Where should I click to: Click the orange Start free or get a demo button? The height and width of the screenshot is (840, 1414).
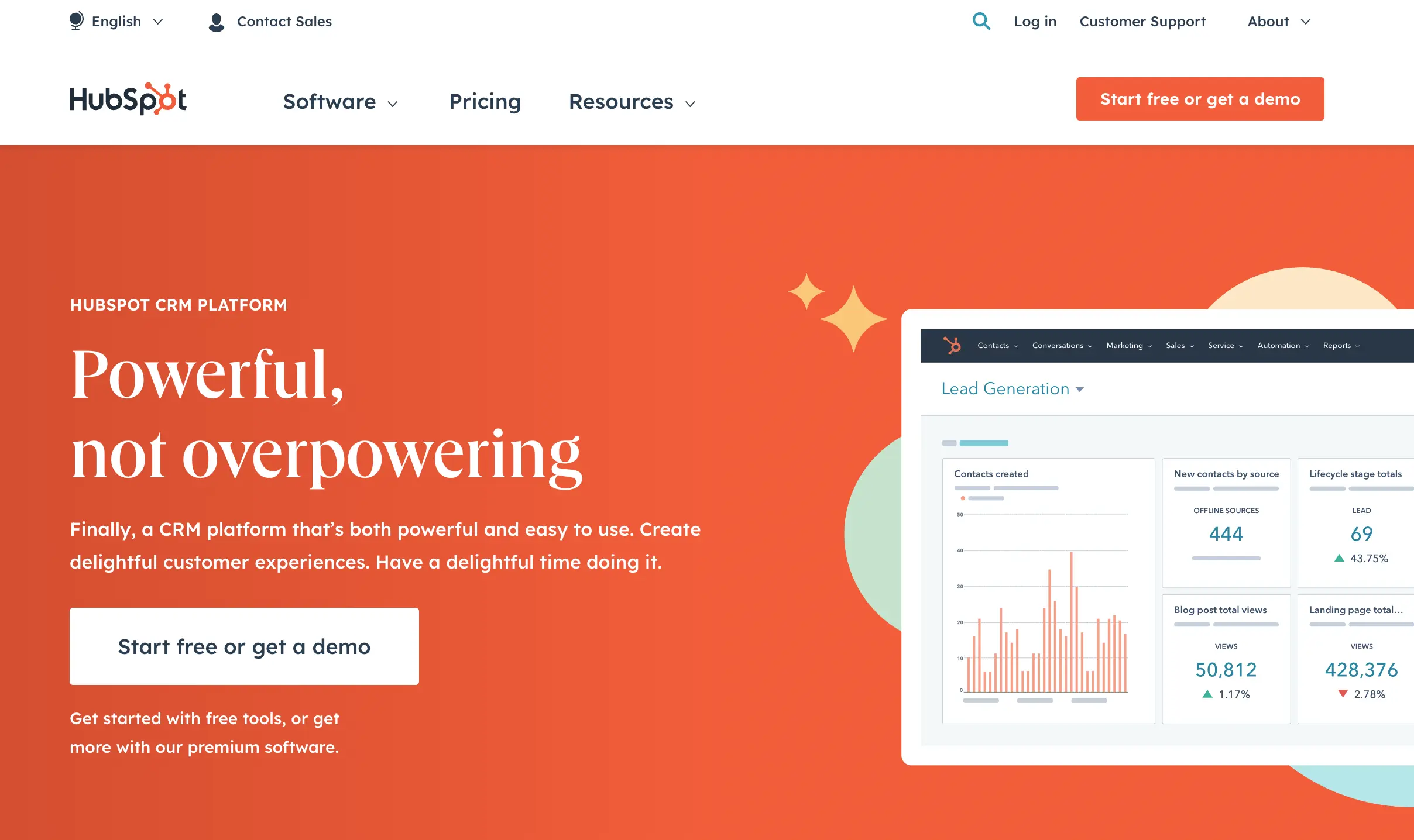point(1200,99)
